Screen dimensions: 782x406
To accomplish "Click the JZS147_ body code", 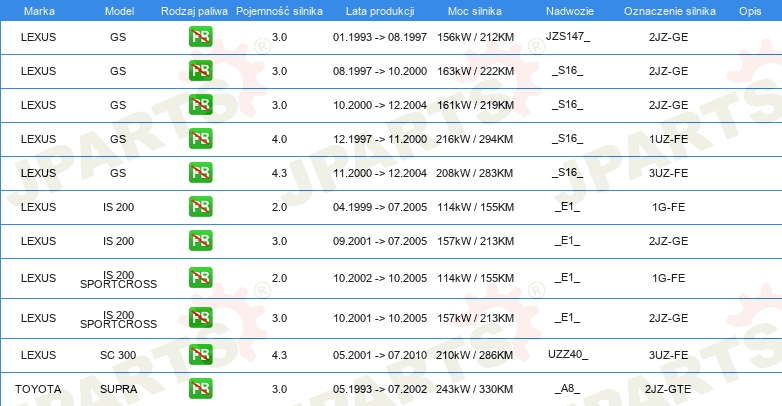I will (x=568, y=36).
